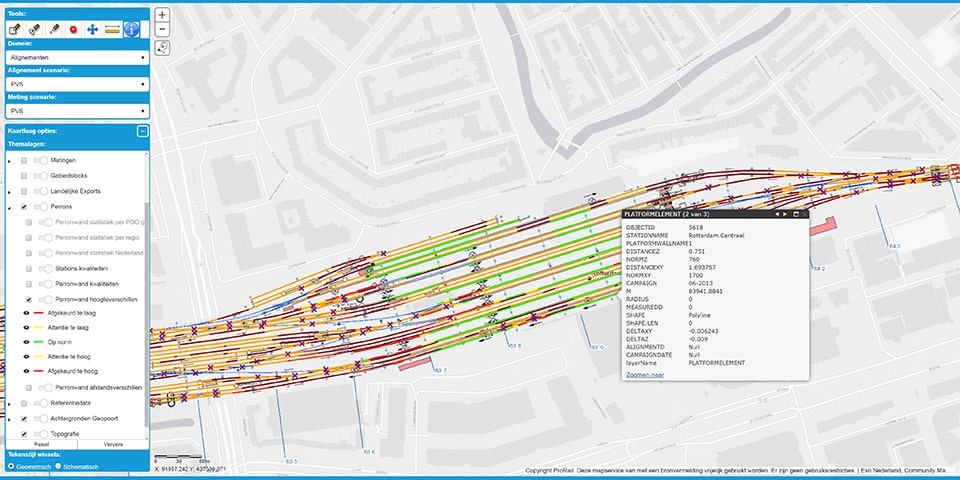Maximize the PLATFORMELEMENT popup window

pos(796,214)
